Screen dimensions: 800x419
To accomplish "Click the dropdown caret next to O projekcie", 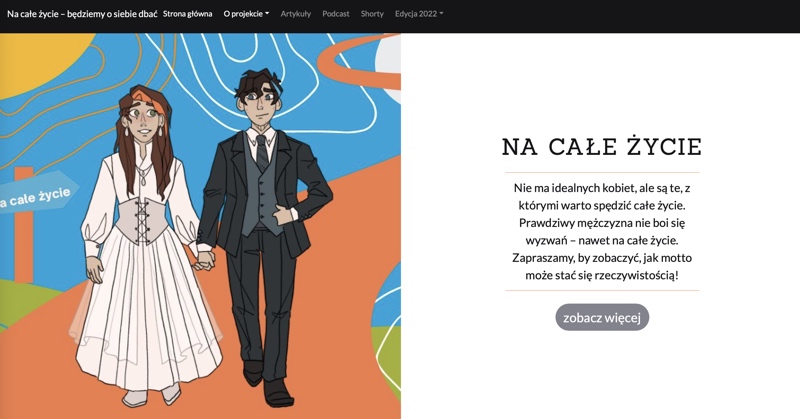I will [x=267, y=14].
